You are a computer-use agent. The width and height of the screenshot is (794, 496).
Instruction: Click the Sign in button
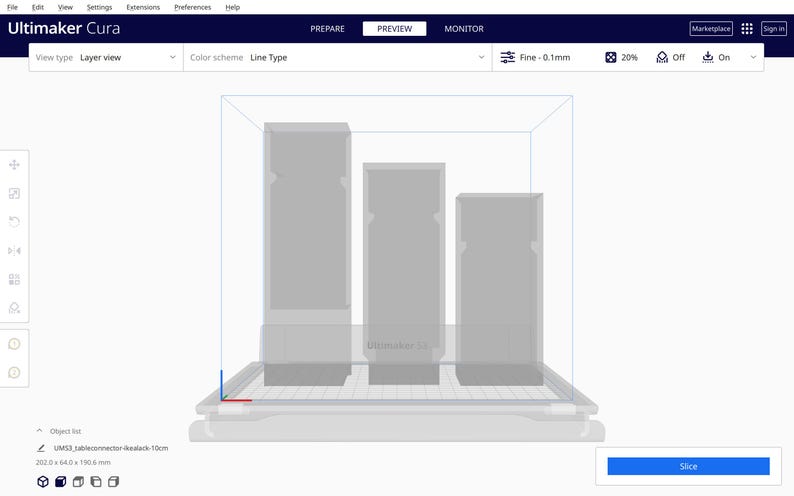(774, 29)
